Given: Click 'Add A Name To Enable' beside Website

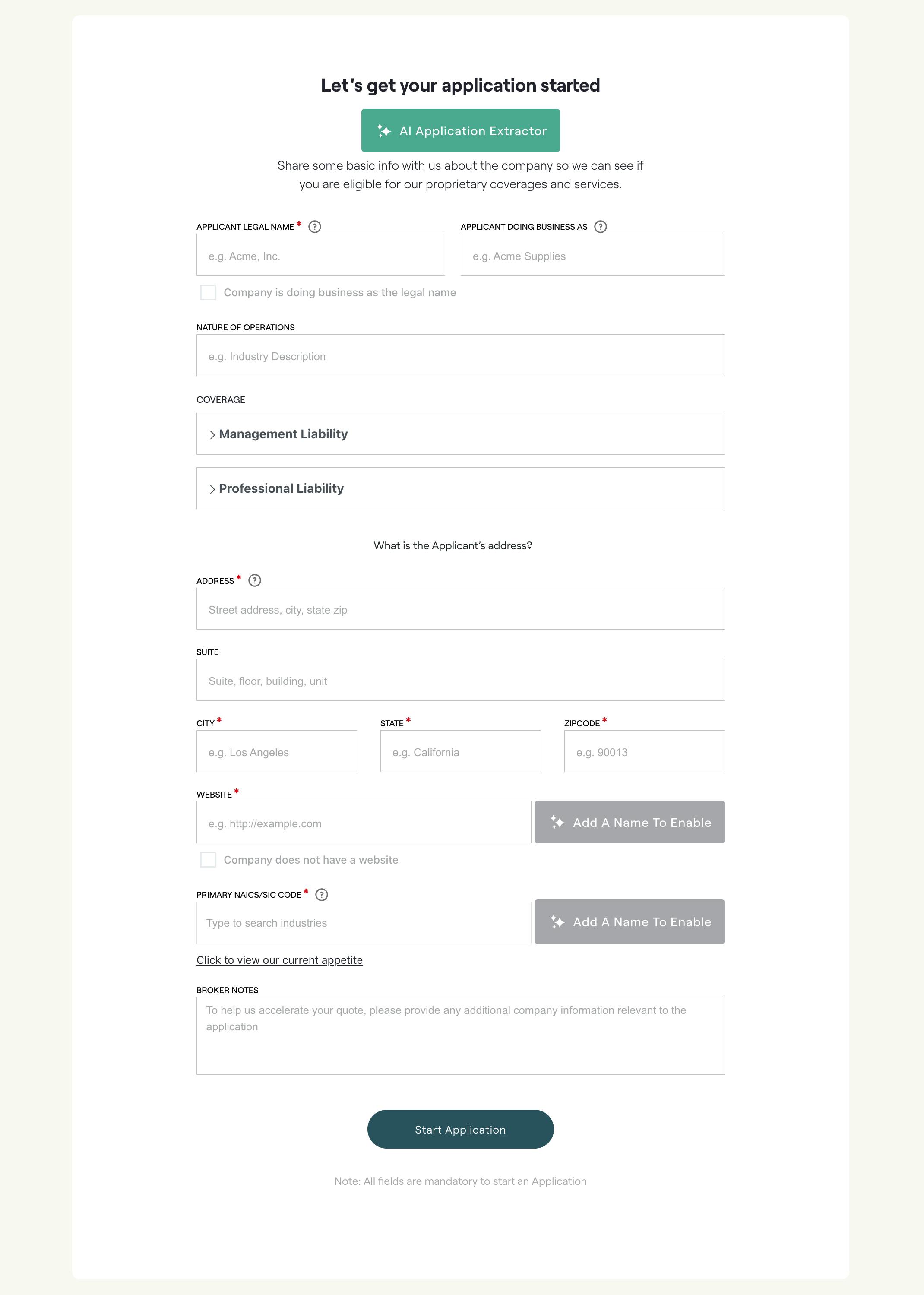Looking at the screenshot, I should 629,822.
